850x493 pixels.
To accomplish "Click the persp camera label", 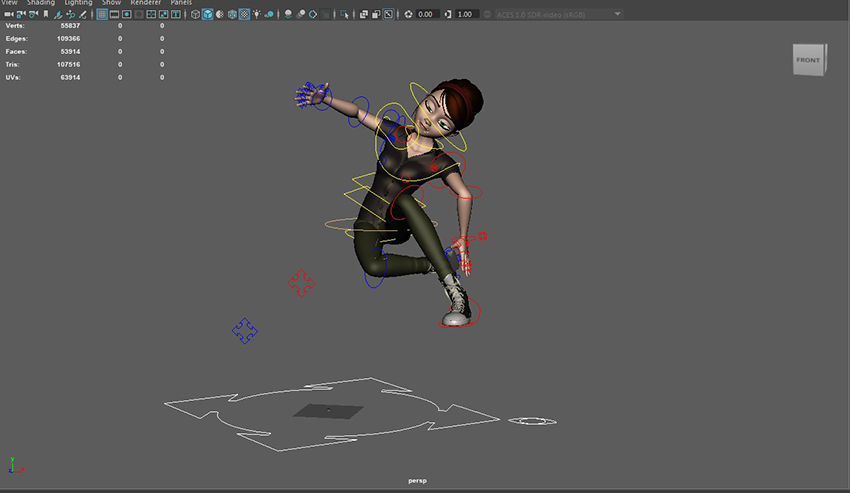I will [417, 481].
